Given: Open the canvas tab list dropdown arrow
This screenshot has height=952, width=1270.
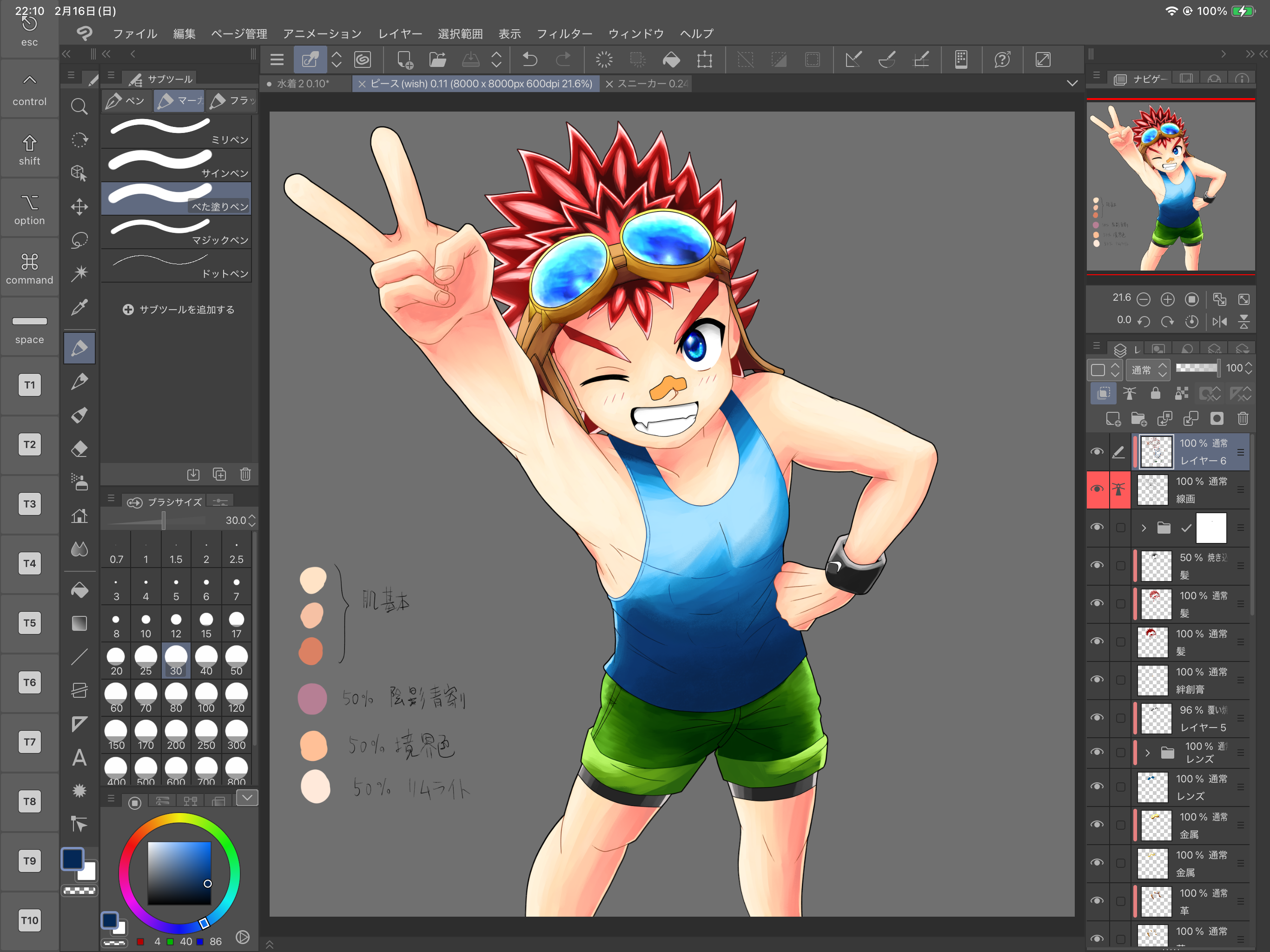Looking at the screenshot, I should [x=1072, y=83].
